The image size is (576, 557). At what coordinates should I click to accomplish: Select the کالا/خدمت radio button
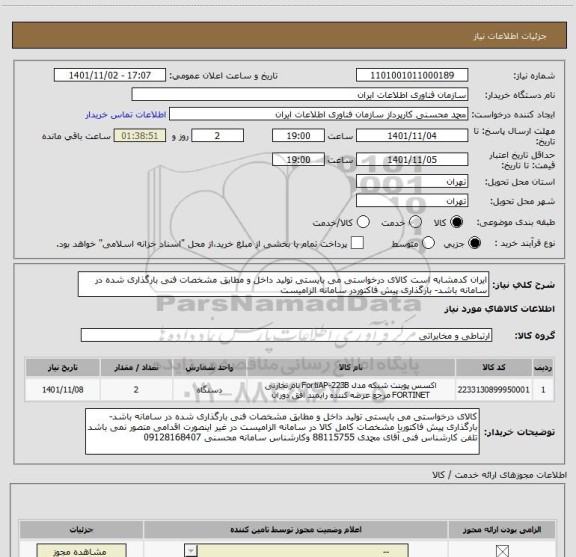point(363,222)
